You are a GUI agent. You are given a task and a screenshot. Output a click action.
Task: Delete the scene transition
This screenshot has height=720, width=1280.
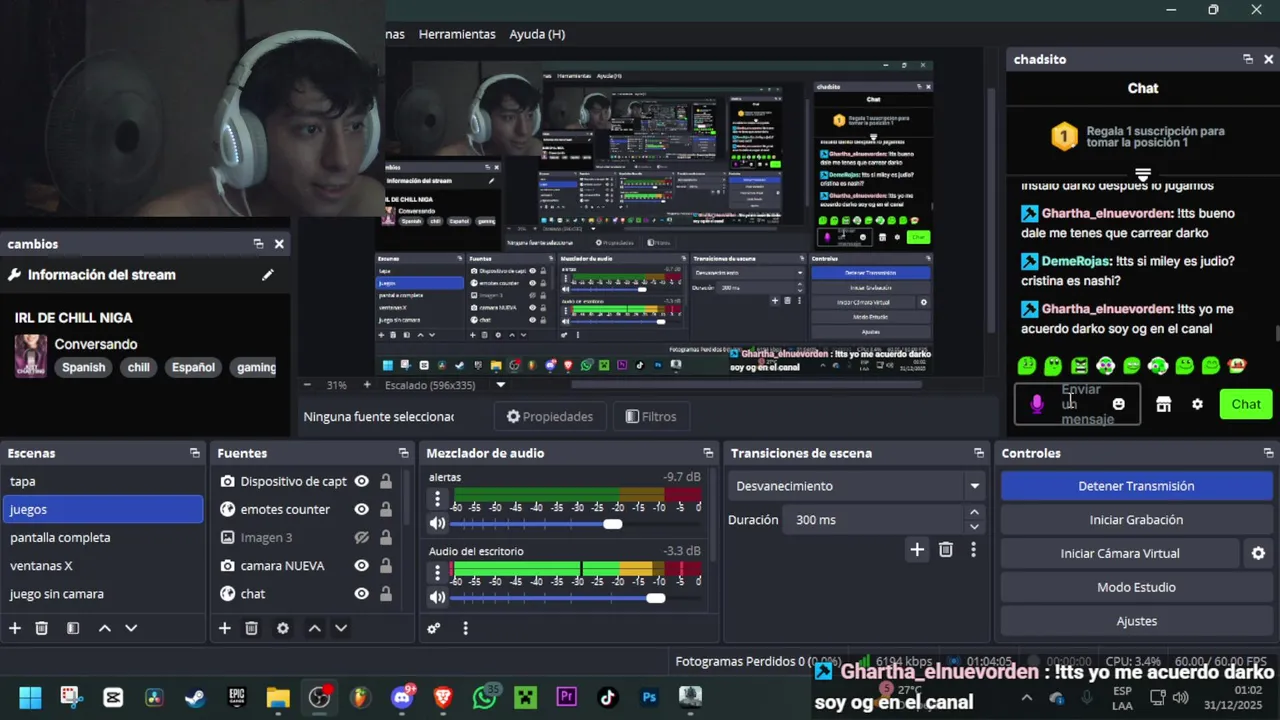click(x=946, y=549)
